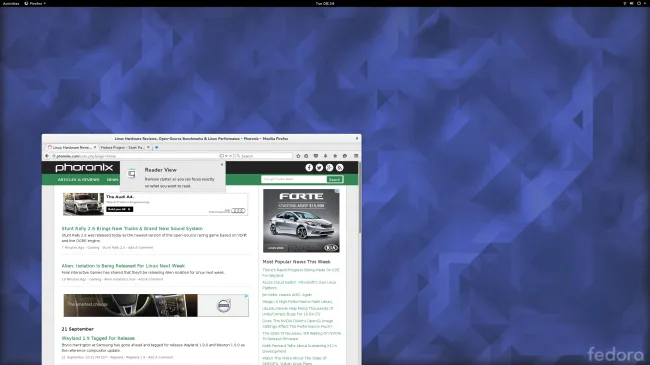650x365 pixels.
Task: Open Phoronix RSS feed icon
Action: [340, 168]
